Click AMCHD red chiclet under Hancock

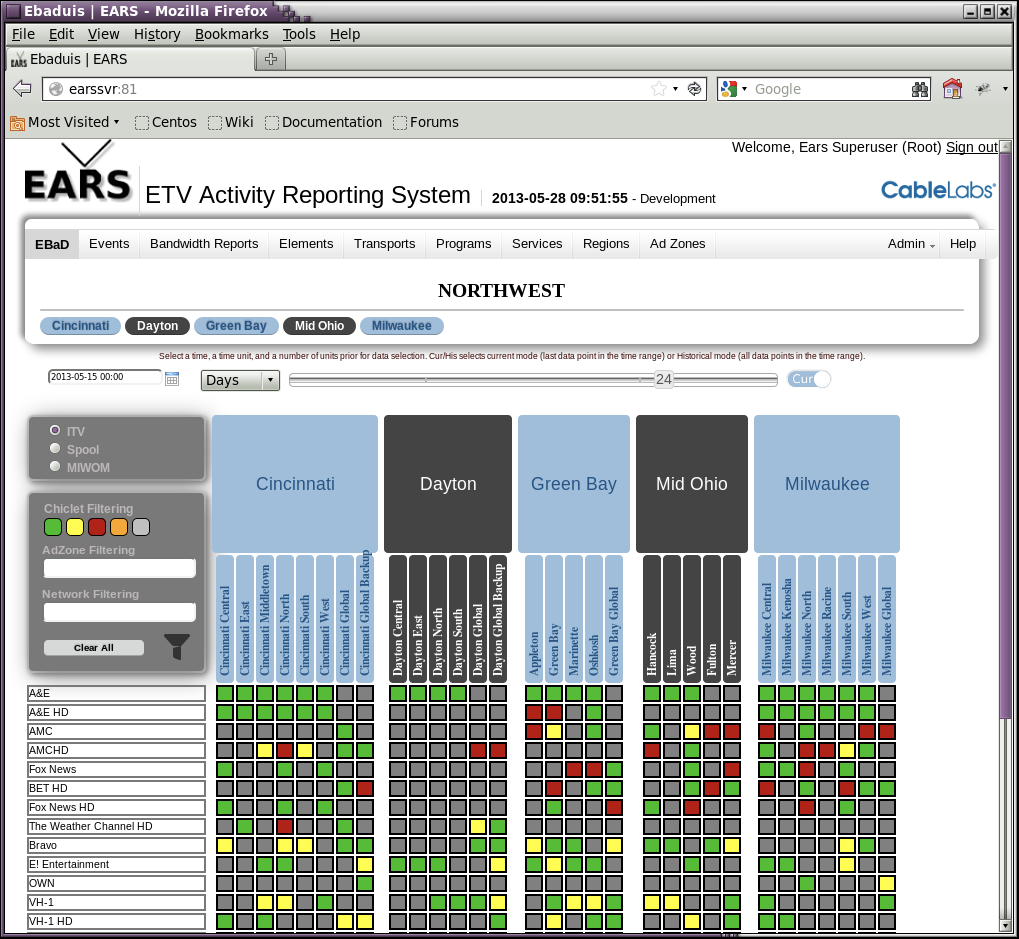[652, 751]
